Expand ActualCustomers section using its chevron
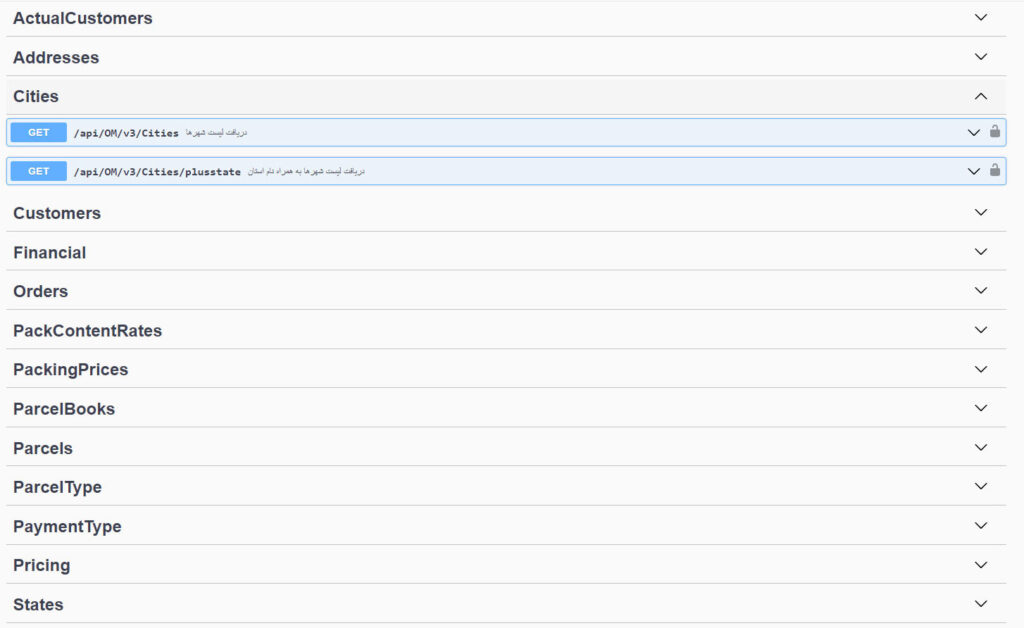 pyautogui.click(x=980, y=18)
